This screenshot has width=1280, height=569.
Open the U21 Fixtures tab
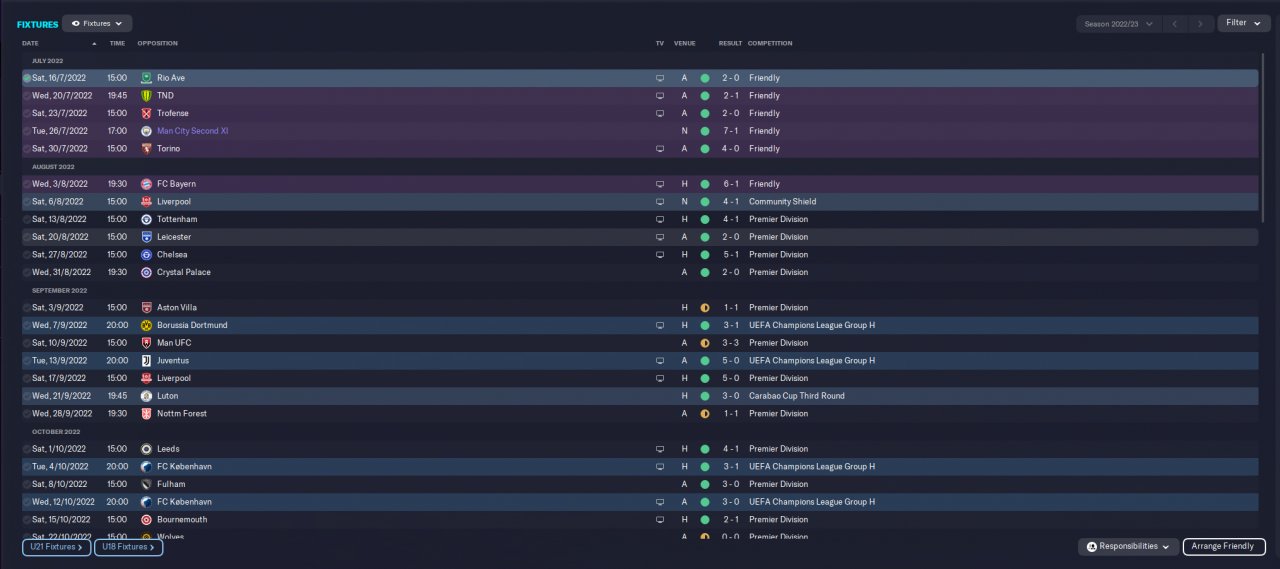[57, 547]
